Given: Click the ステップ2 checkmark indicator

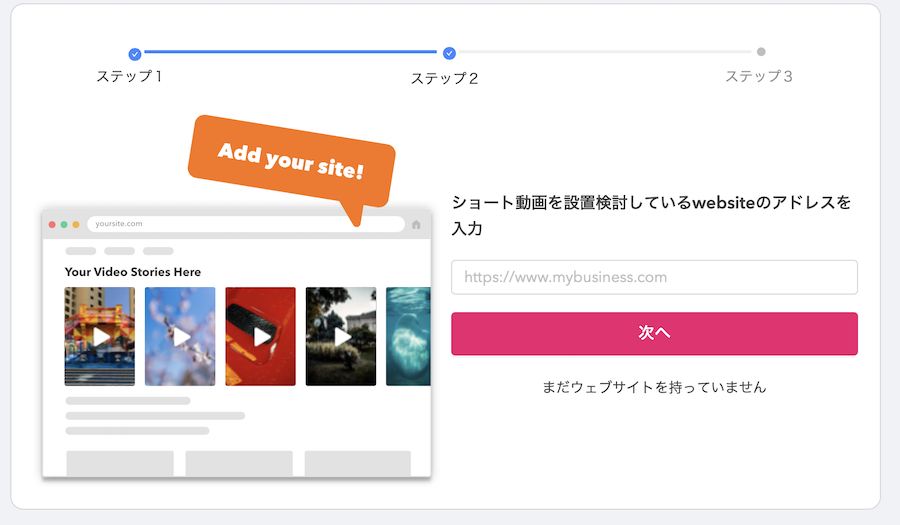Looking at the screenshot, I should (449, 53).
